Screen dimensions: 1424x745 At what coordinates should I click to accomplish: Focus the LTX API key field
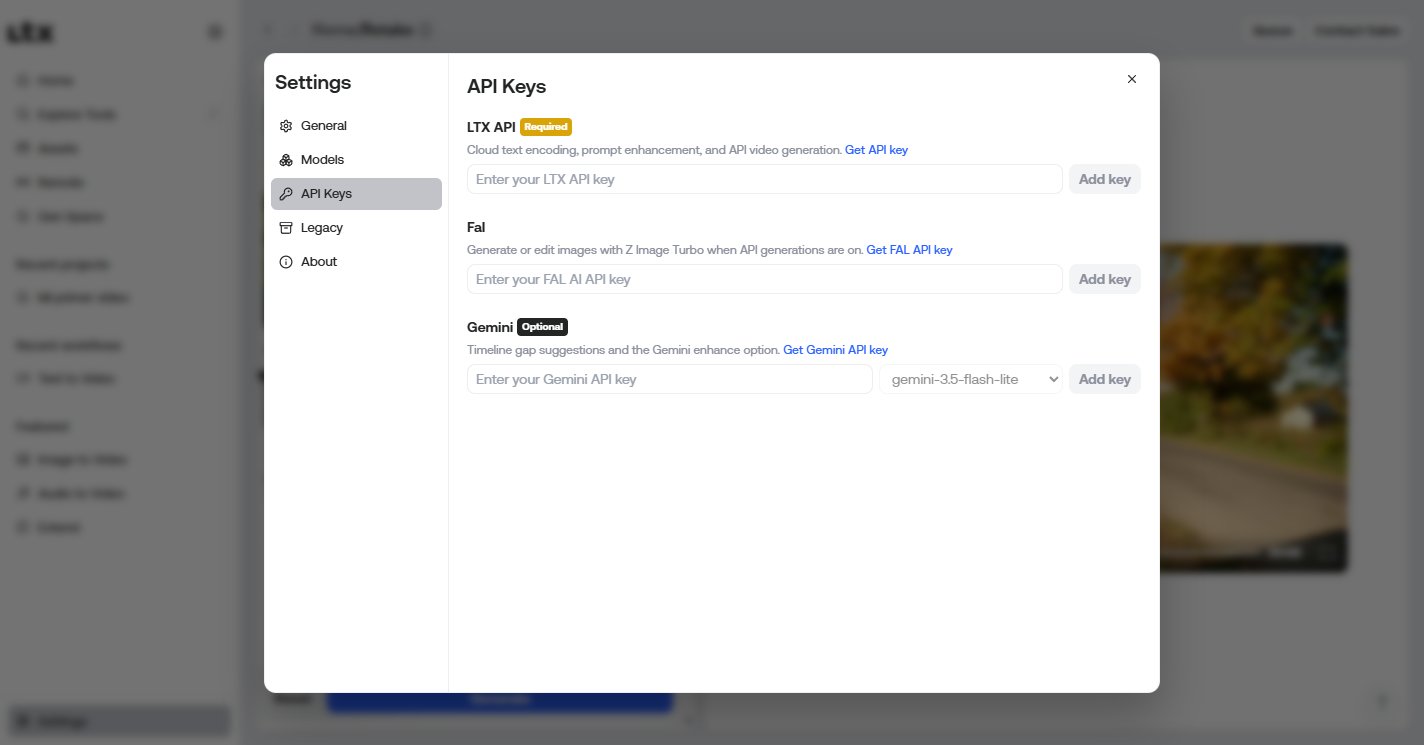click(x=765, y=179)
